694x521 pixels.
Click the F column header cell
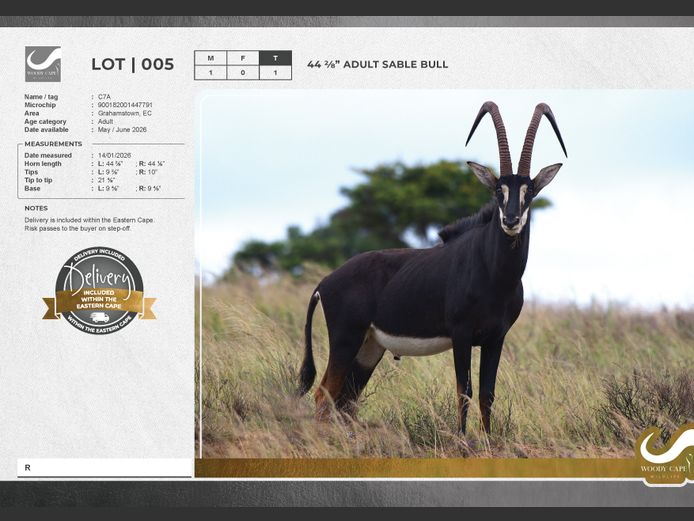(x=243, y=58)
